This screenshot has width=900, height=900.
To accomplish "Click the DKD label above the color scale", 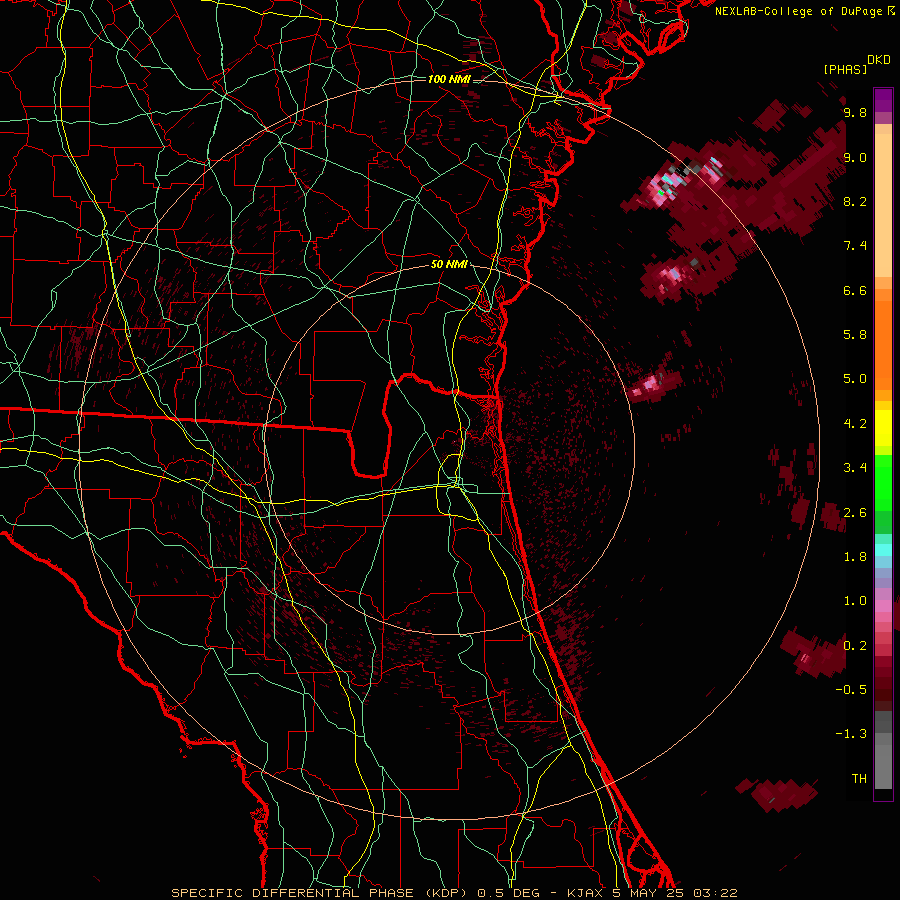I will (878, 60).
